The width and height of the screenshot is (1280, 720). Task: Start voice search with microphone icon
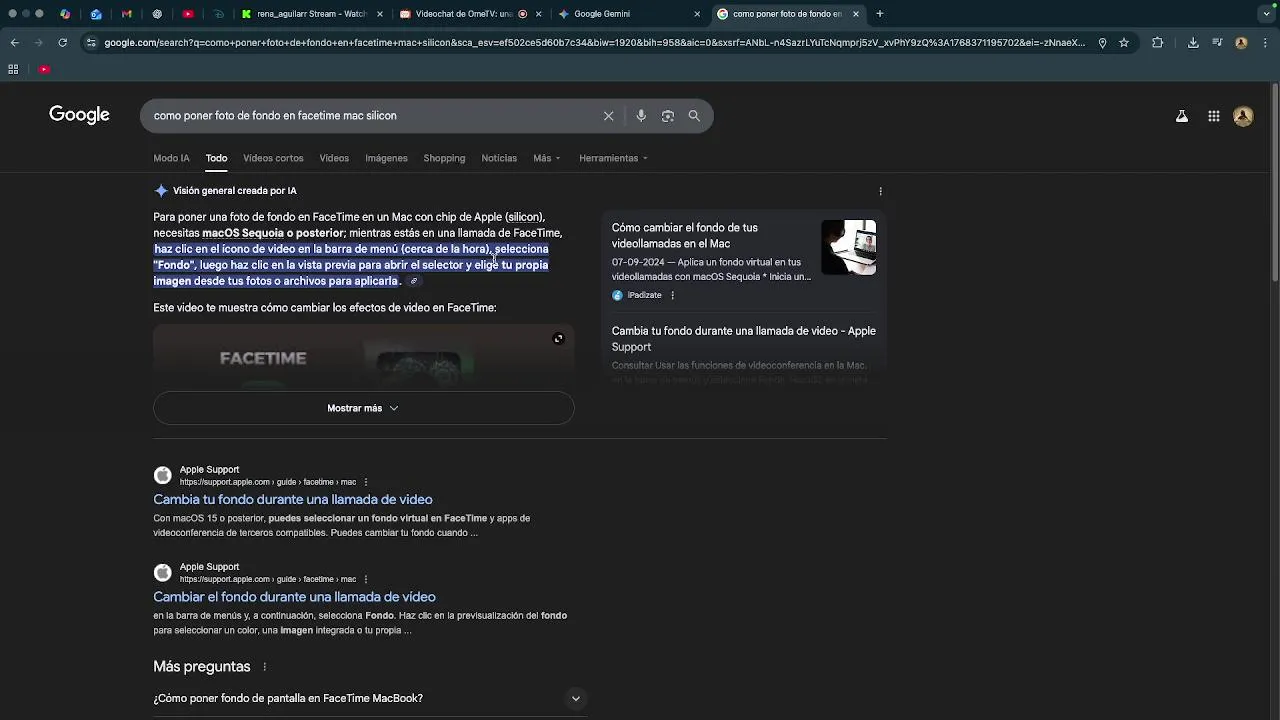[x=641, y=116]
